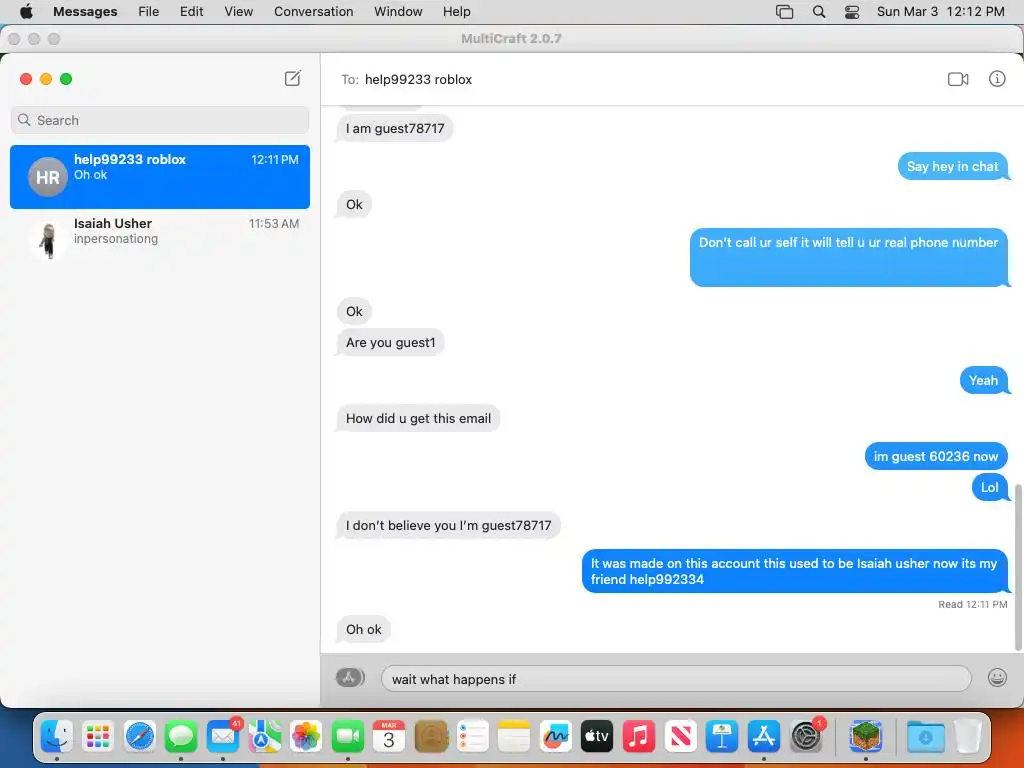The width and height of the screenshot is (1024, 768).
Task: Compose a new message
Action: click(x=293, y=78)
